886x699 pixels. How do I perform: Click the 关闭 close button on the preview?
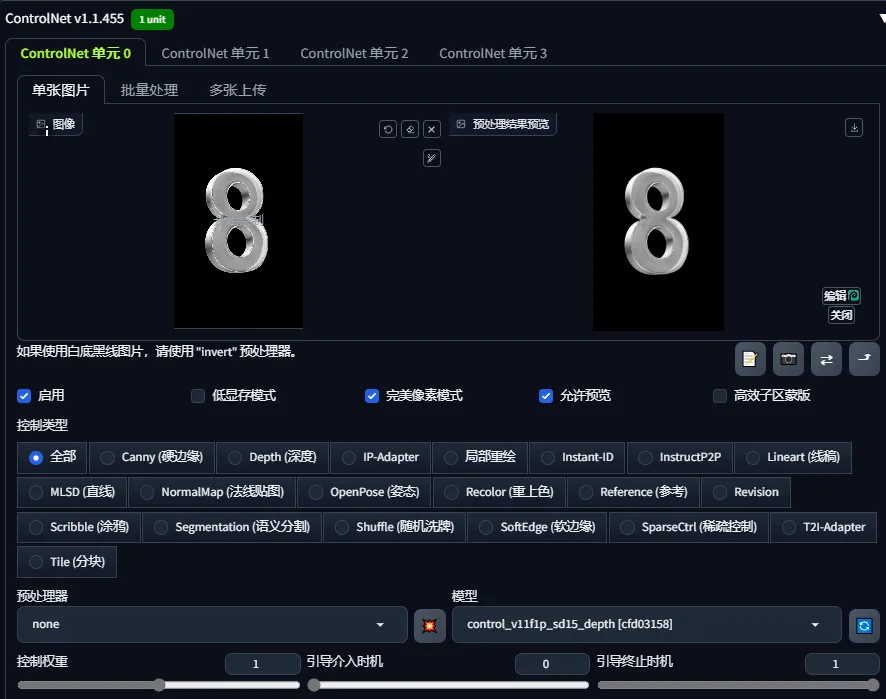pyautogui.click(x=841, y=315)
